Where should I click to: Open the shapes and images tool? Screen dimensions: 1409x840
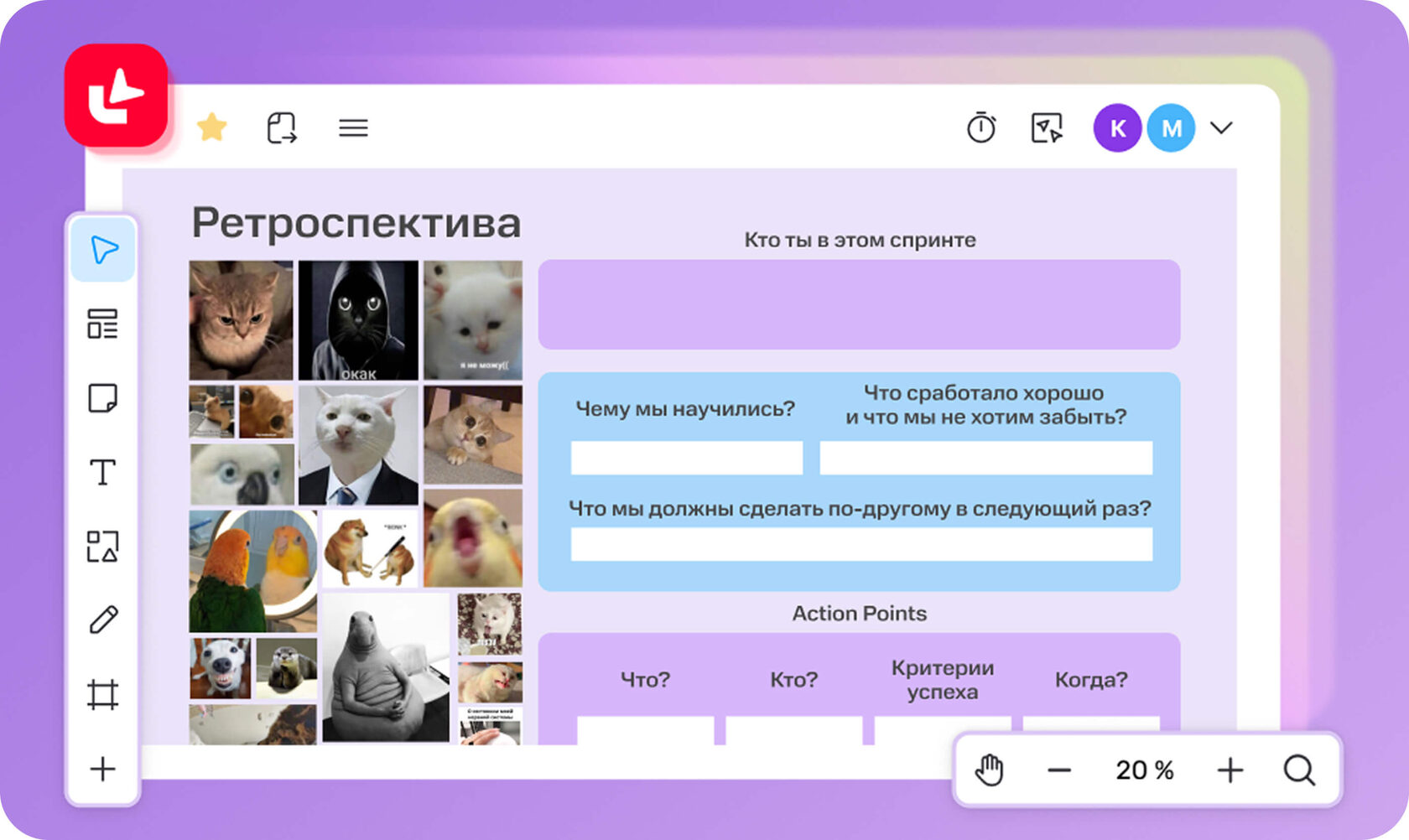102,546
